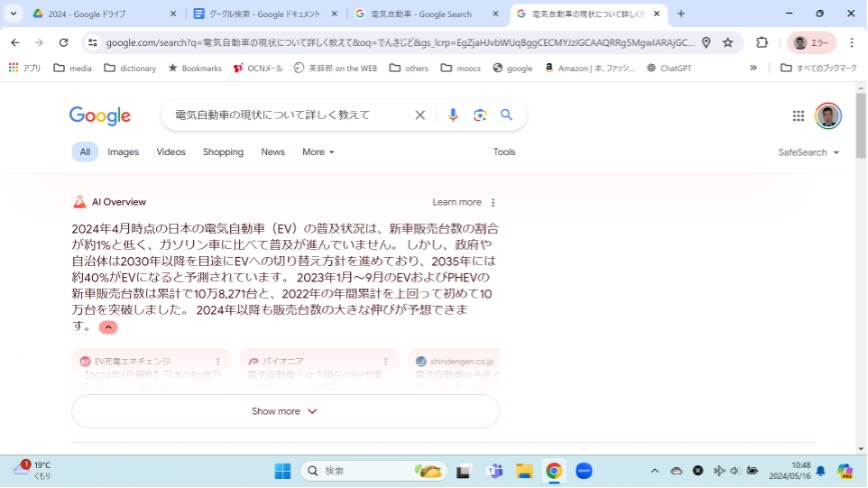Open the tab search dropdown arrow
868x488 pixels.
(13, 14)
